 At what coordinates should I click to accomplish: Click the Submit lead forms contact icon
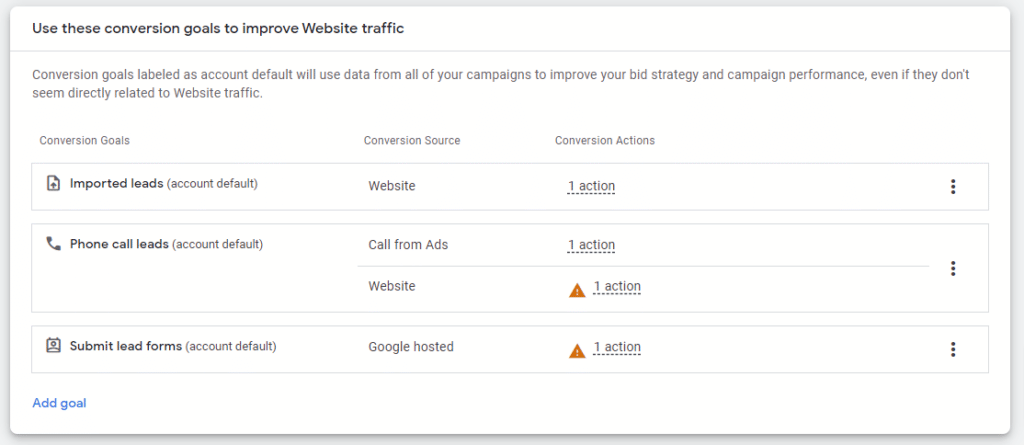(54, 346)
